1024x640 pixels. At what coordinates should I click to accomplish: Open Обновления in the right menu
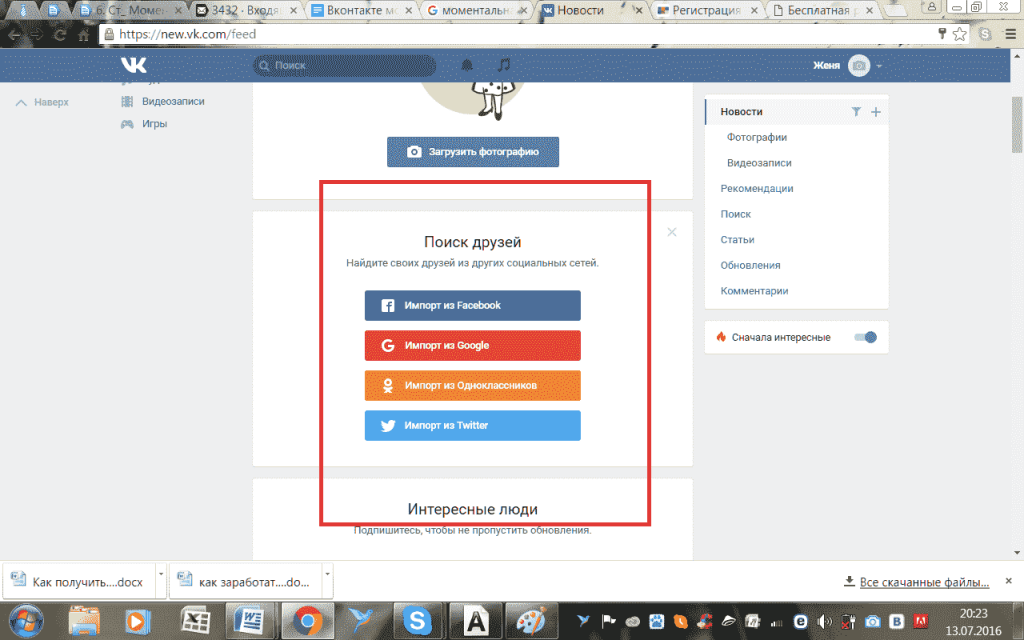(750, 265)
